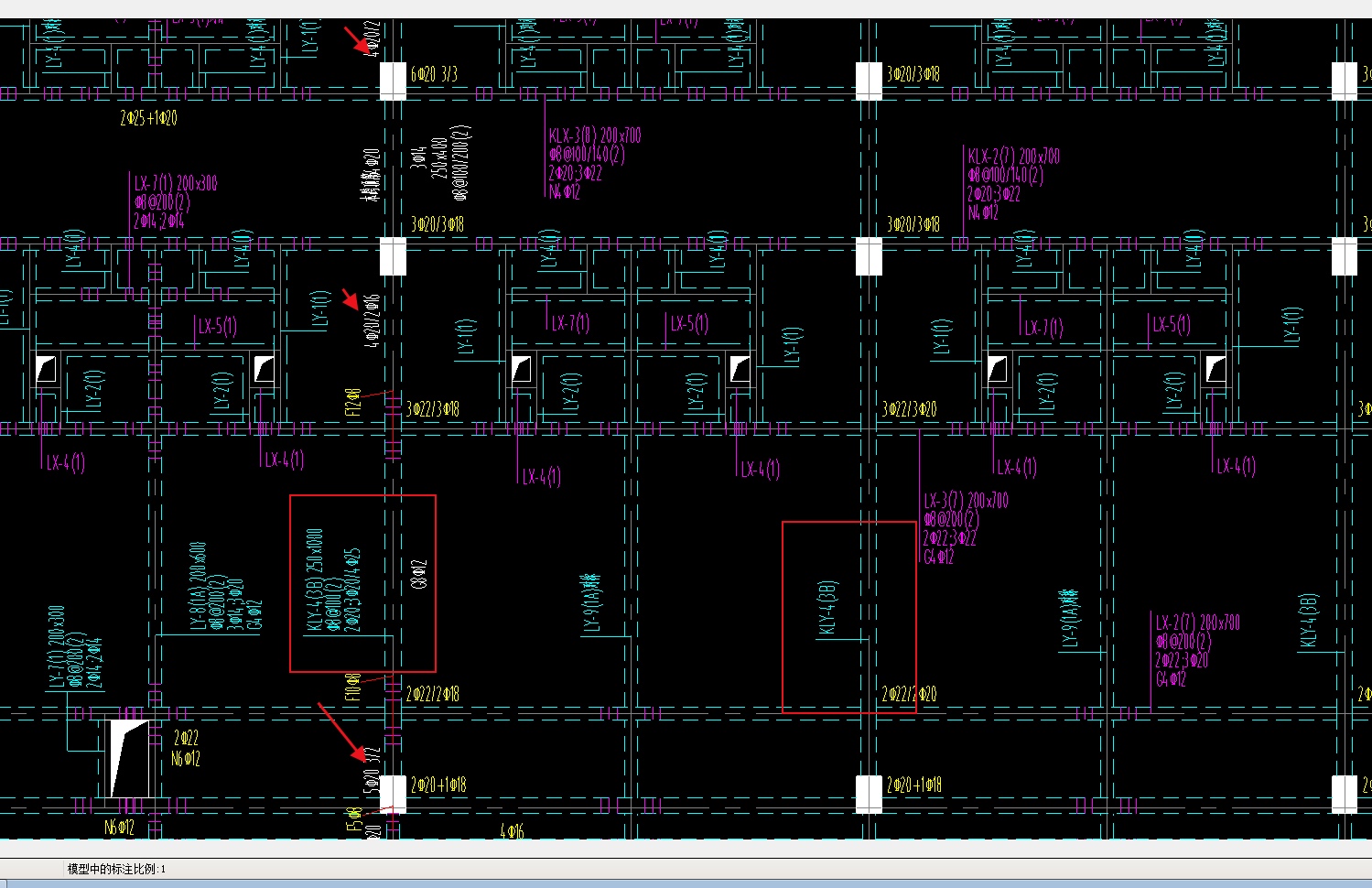Select the F12Φ8 stirrup label

point(352,402)
